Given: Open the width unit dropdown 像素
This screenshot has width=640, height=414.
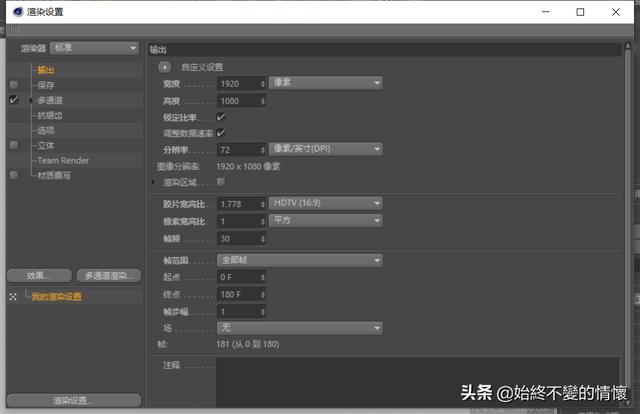Looking at the screenshot, I should click(x=326, y=83).
